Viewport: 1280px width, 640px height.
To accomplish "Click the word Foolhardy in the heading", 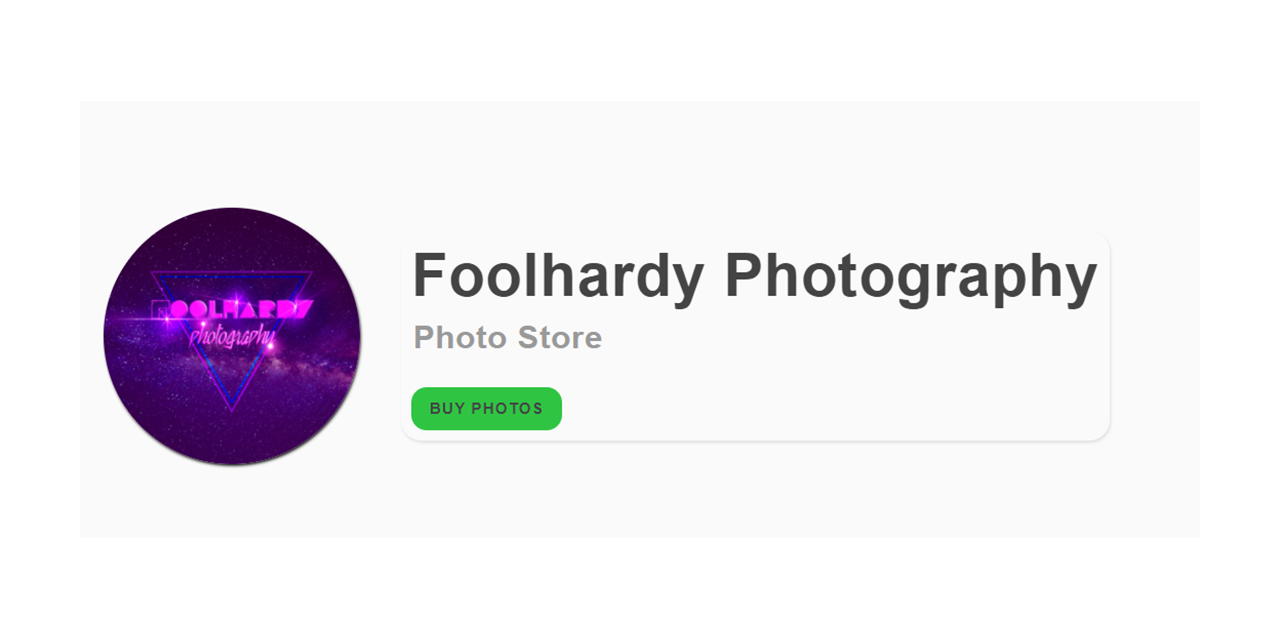I will (x=558, y=275).
